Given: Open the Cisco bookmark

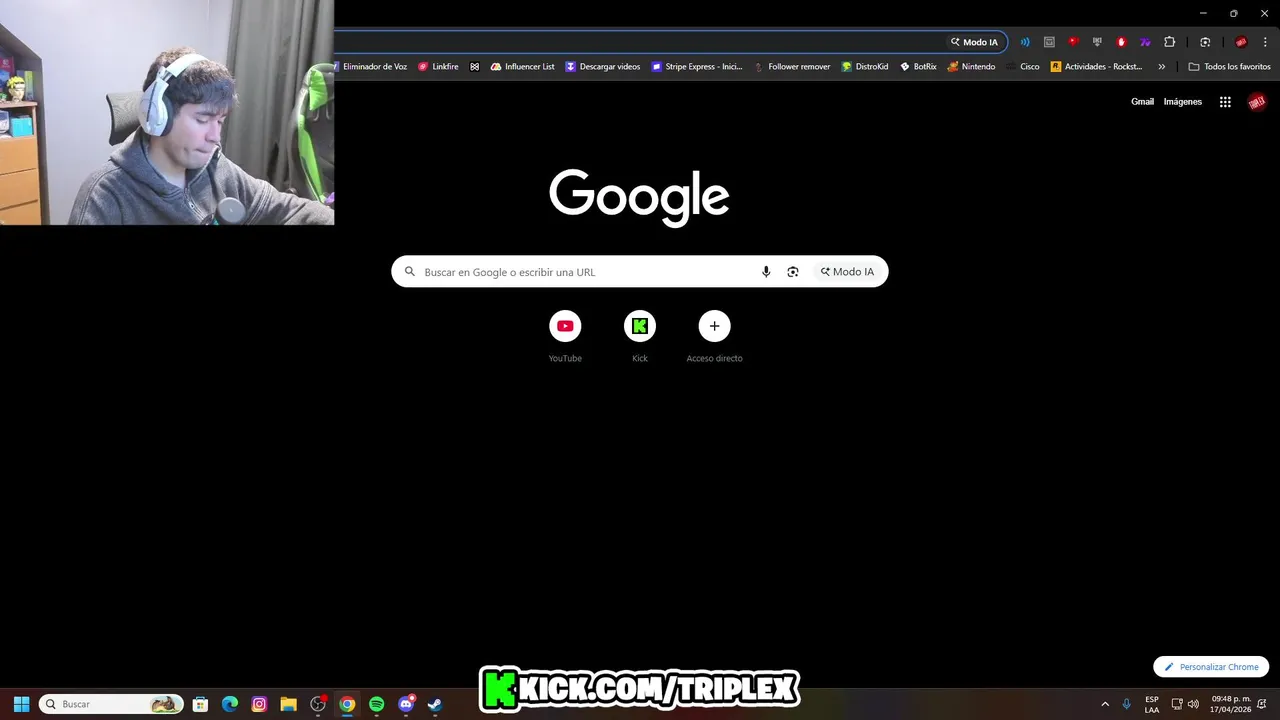Looking at the screenshot, I should tap(1023, 67).
